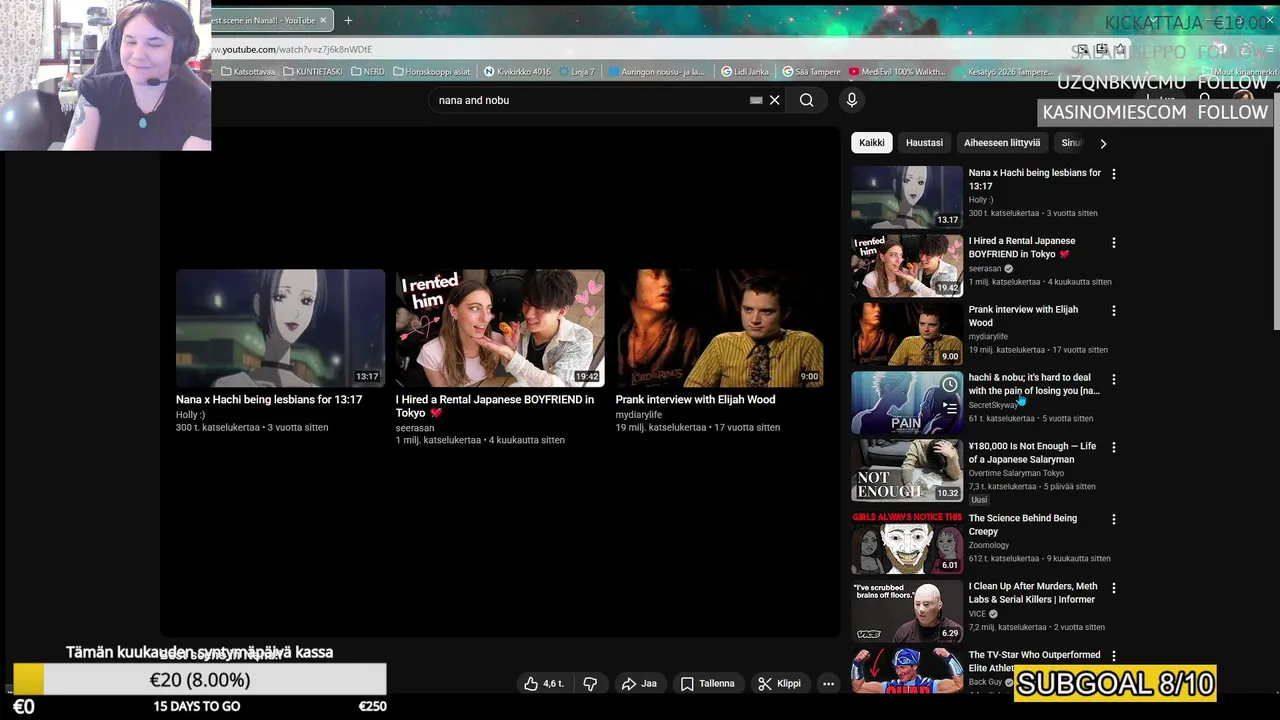Open the Katsottavaa bookmarks folder
The width and height of the screenshot is (1280, 720).
pos(248,72)
